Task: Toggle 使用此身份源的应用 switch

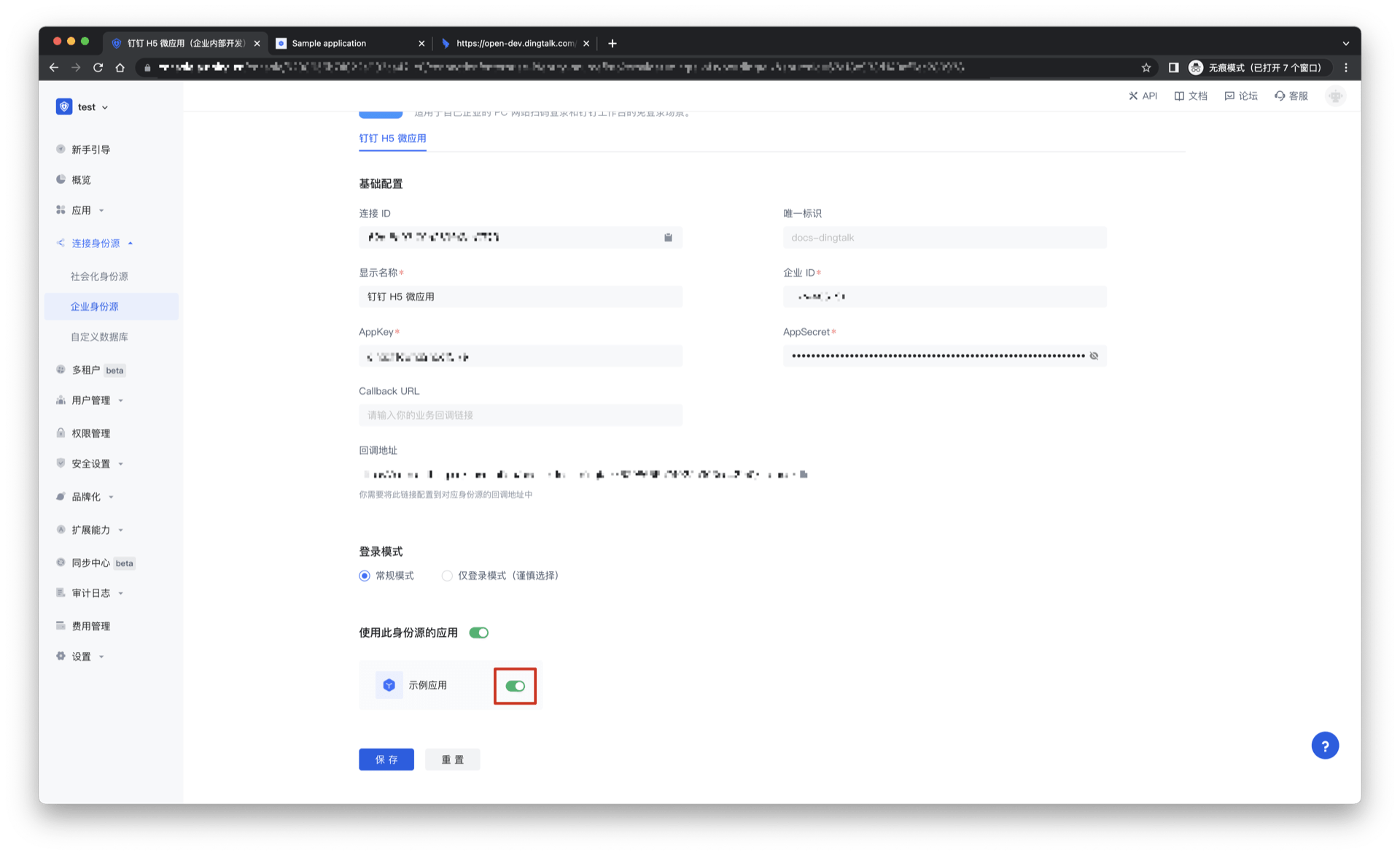Action: tap(479, 632)
